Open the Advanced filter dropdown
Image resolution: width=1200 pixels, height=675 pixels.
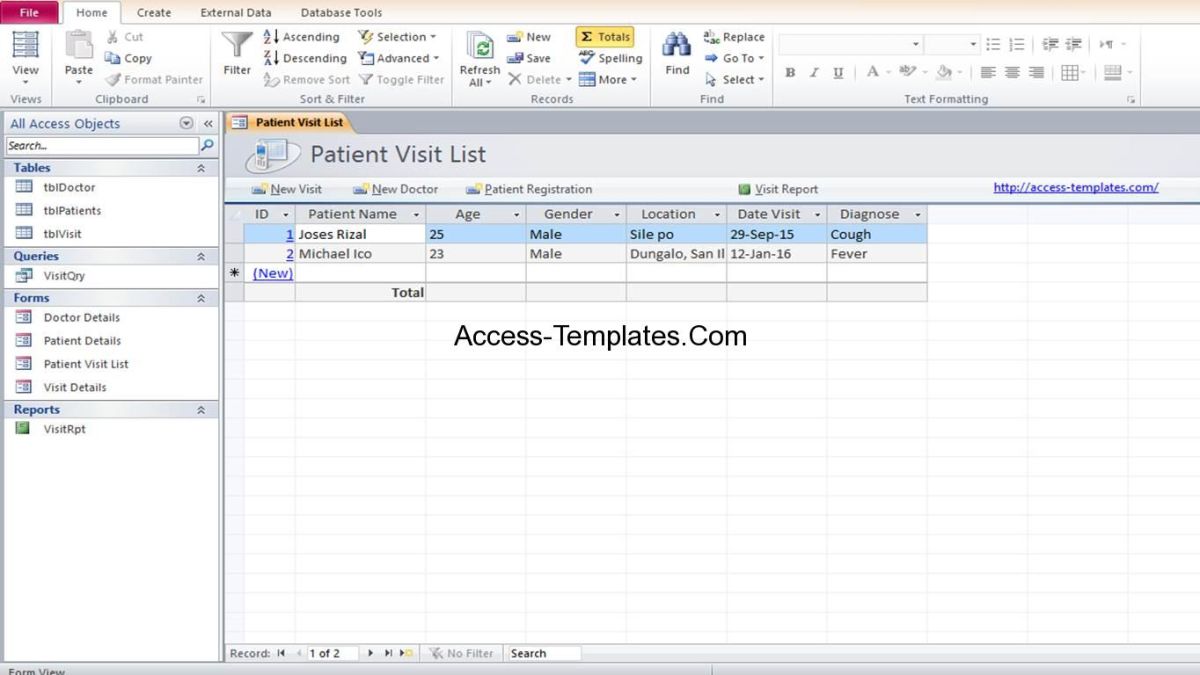(399, 58)
